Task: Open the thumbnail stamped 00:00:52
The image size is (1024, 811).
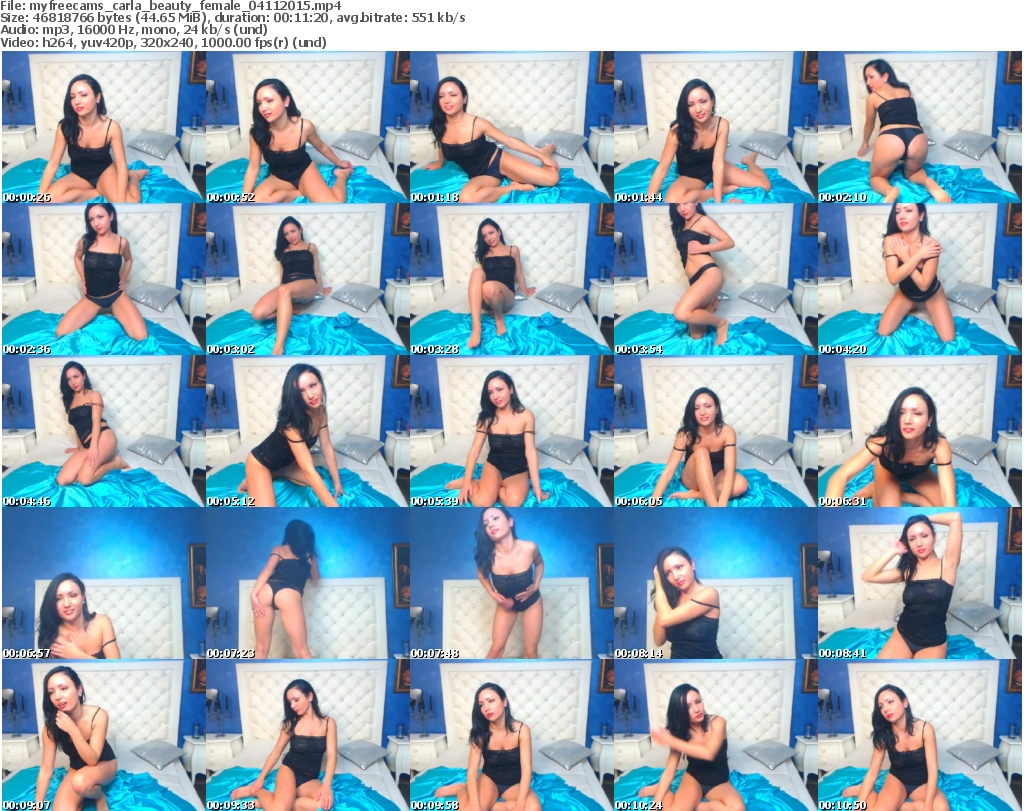Action: (308, 127)
